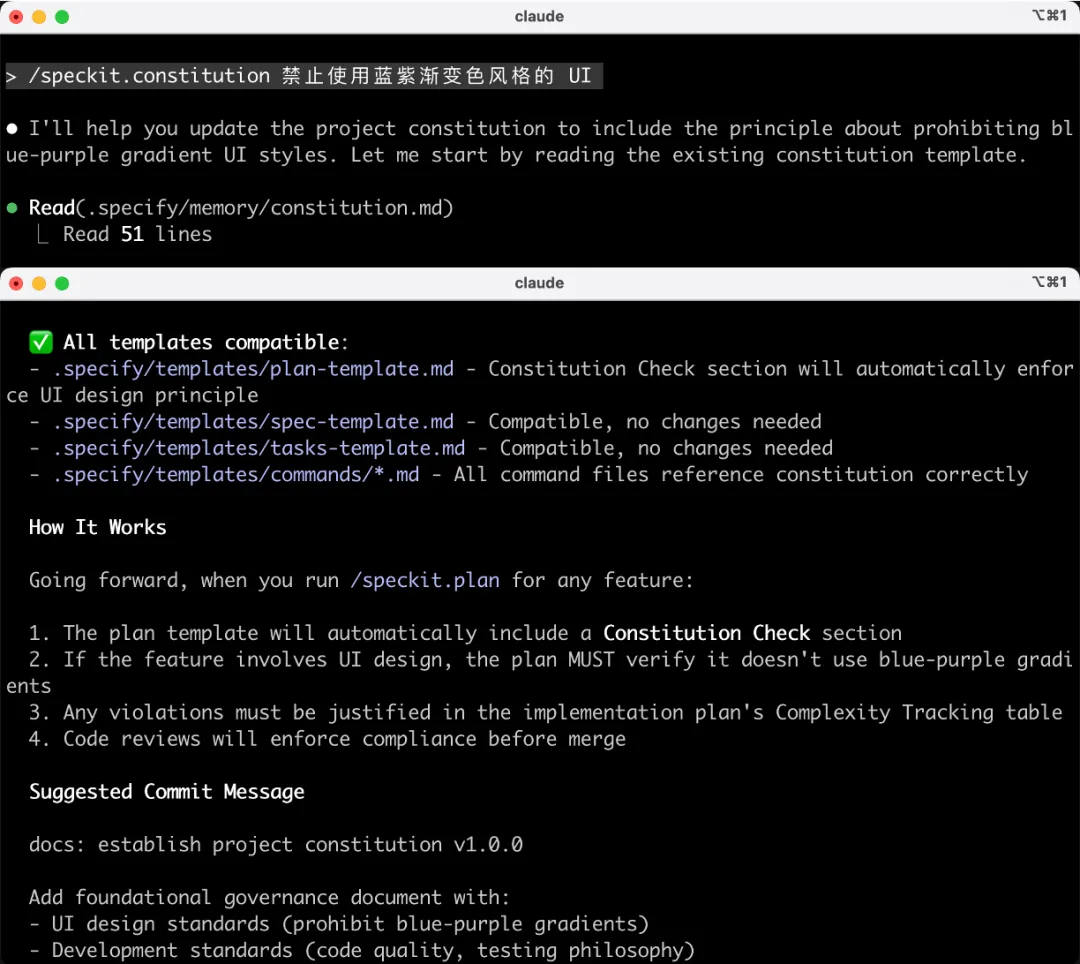Click the bottom window's claude title

pyautogui.click(x=539, y=283)
